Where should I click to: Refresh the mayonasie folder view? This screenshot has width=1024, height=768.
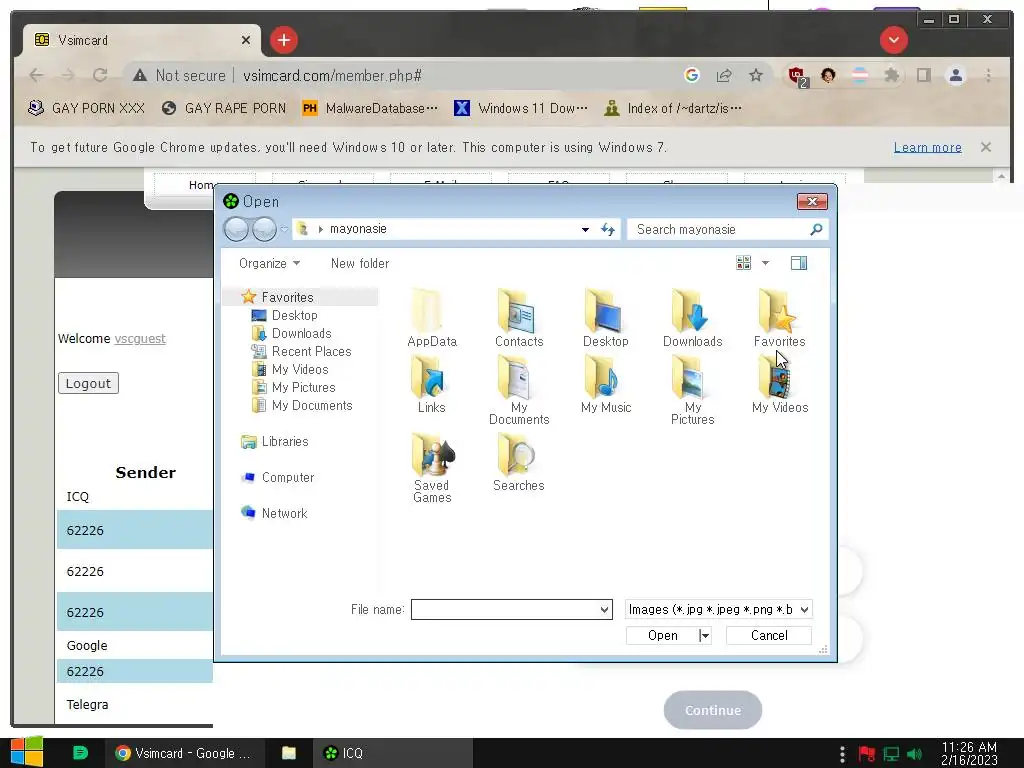coord(608,229)
